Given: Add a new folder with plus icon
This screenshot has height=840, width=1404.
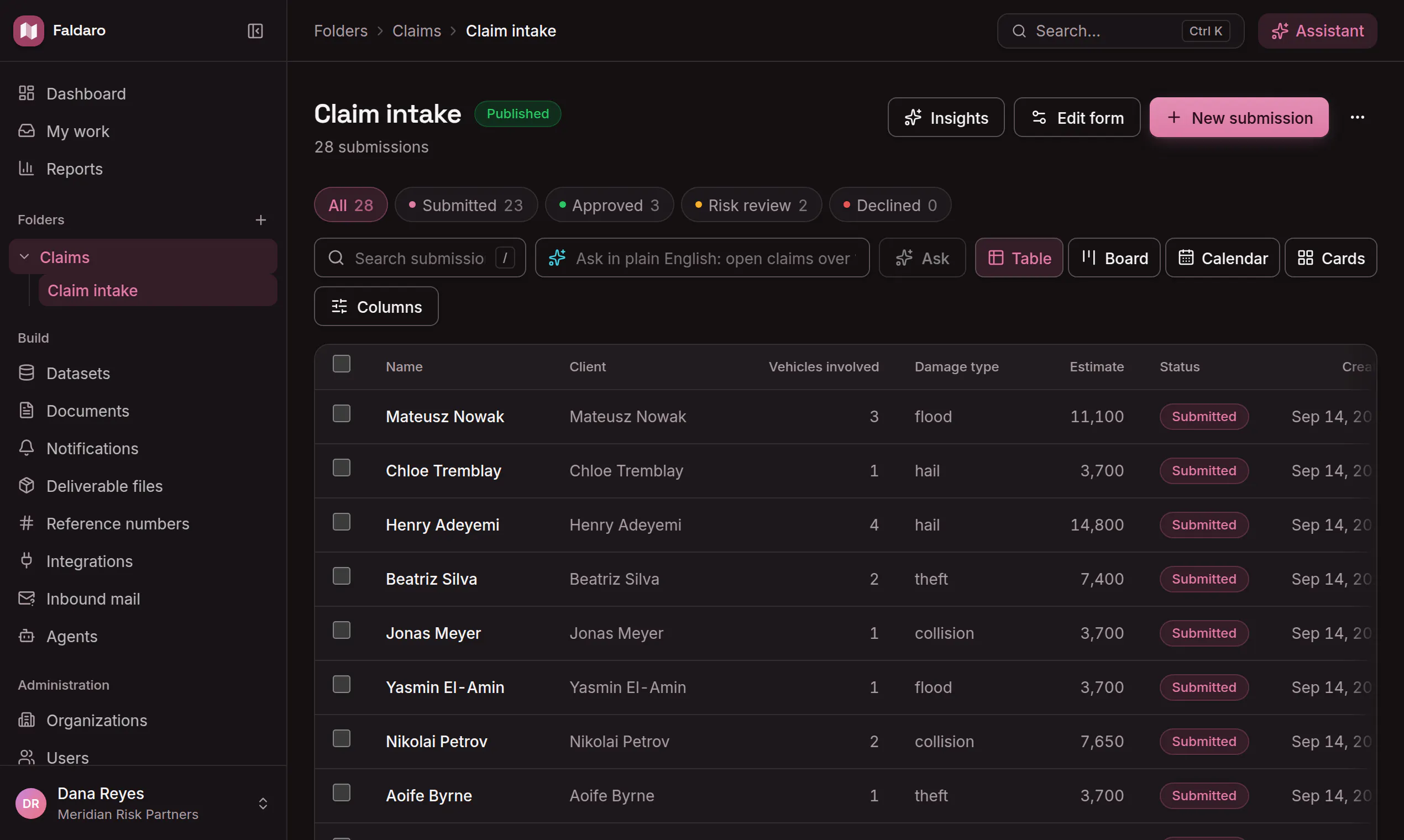Looking at the screenshot, I should (x=260, y=219).
